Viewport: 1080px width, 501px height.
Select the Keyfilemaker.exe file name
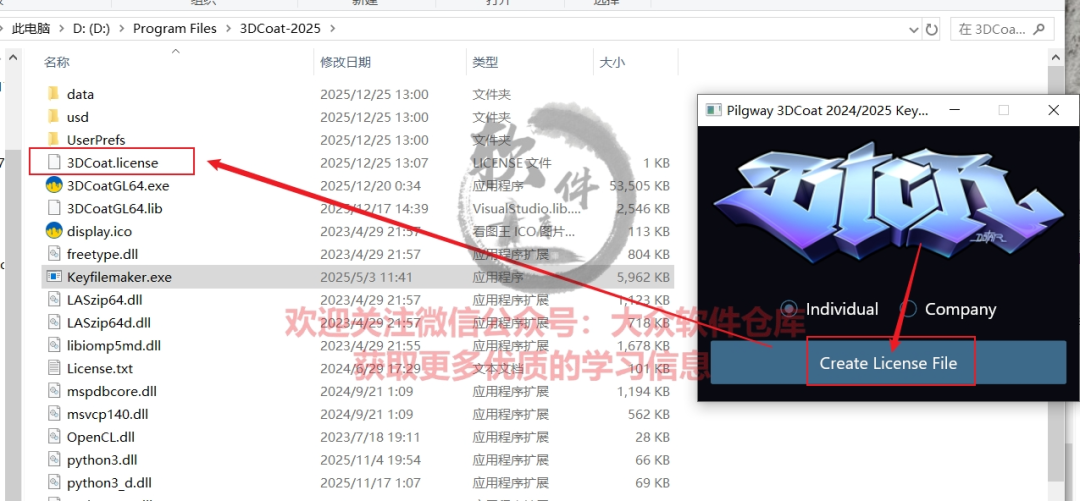pos(119,277)
